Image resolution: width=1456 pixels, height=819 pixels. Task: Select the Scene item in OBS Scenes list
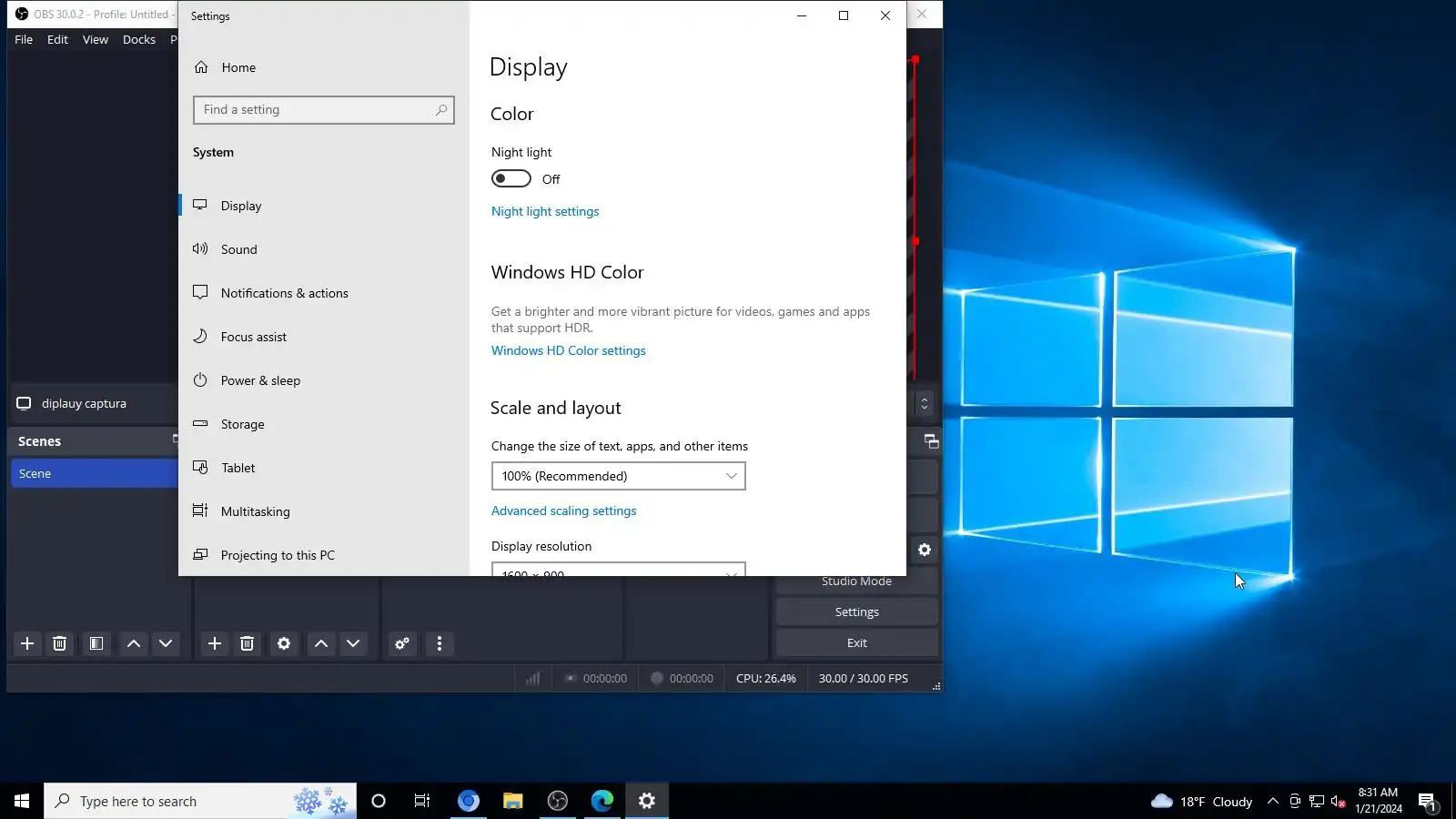click(x=95, y=473)
